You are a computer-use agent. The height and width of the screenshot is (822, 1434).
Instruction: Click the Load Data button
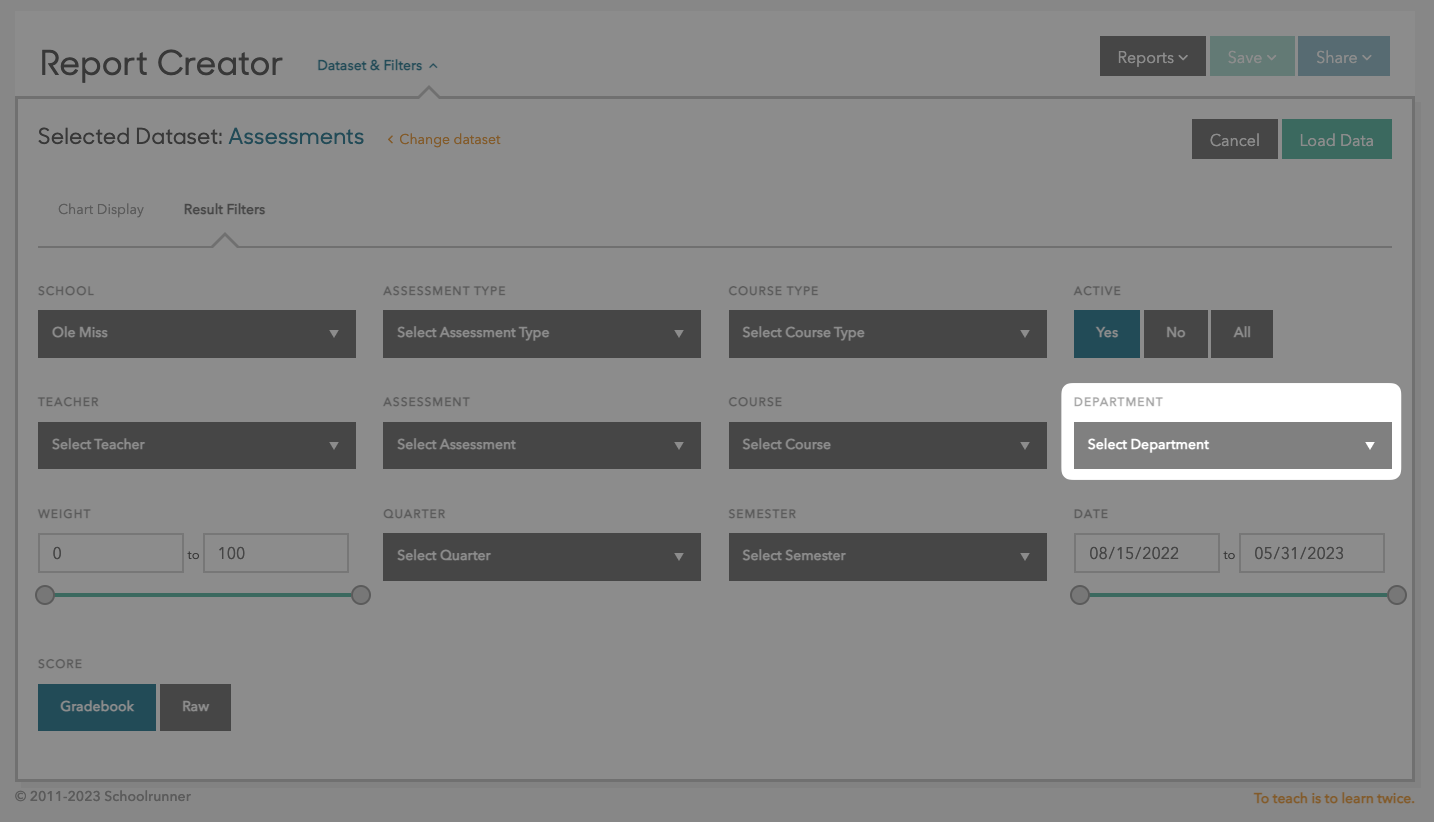point(1336,140)
